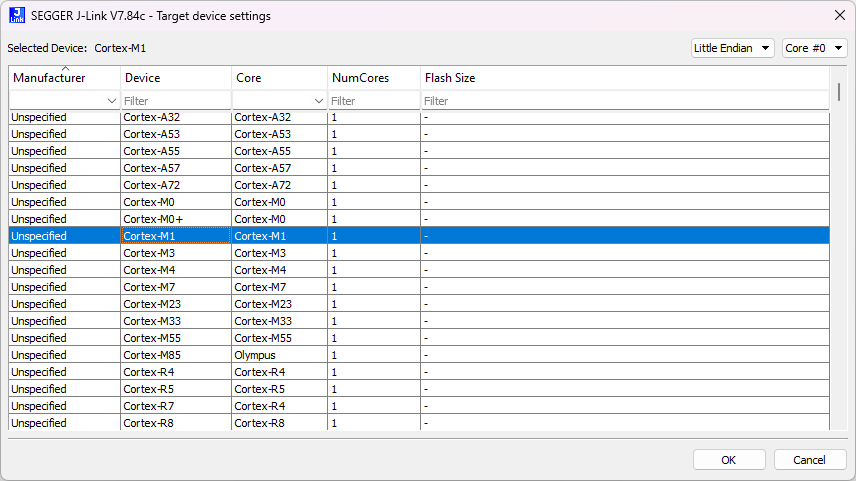
Task: Expand the Manufacturer filter combo box
Action: (110, 101)
